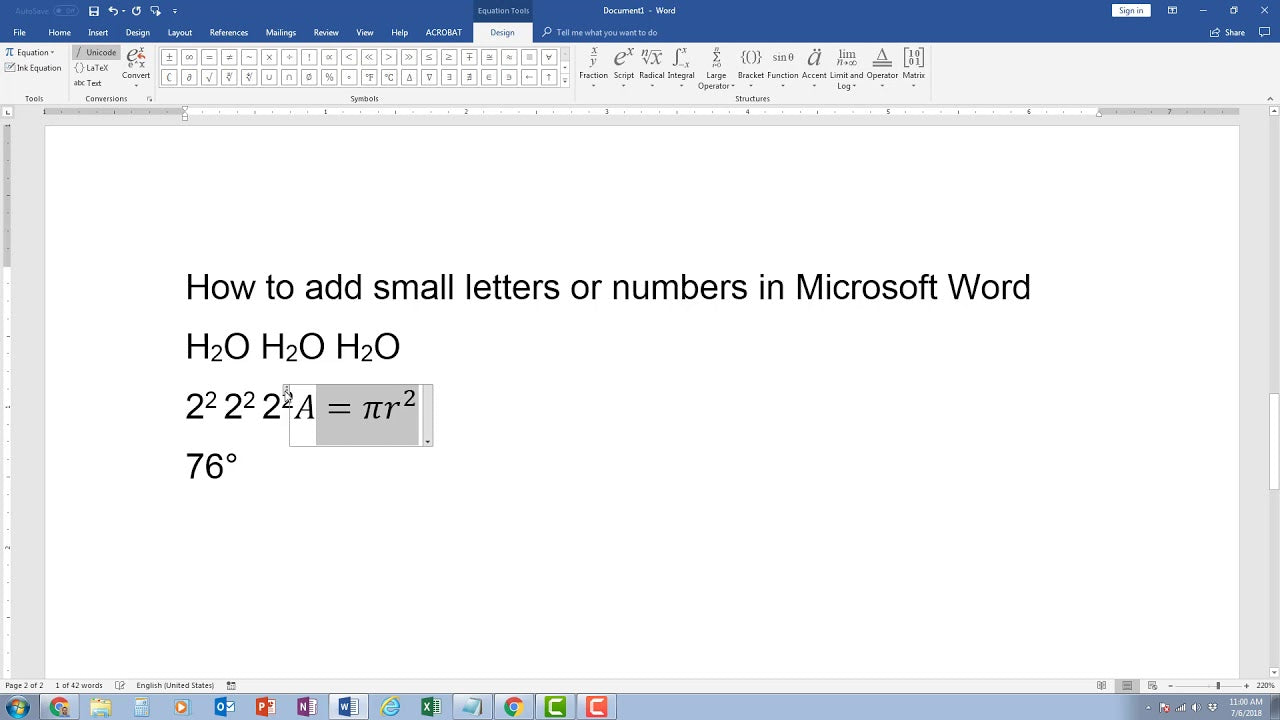Expand the Symbols gallery More arrow
The image size is (1280, 720).
565,82
